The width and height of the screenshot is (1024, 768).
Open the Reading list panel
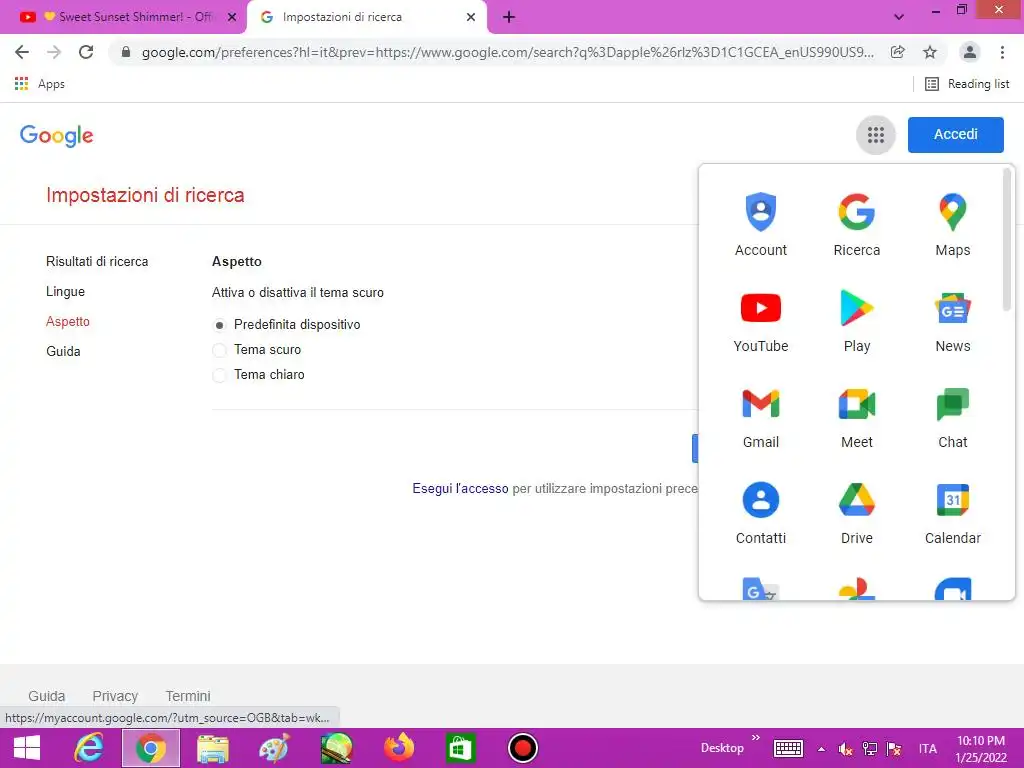pos(967,84)
